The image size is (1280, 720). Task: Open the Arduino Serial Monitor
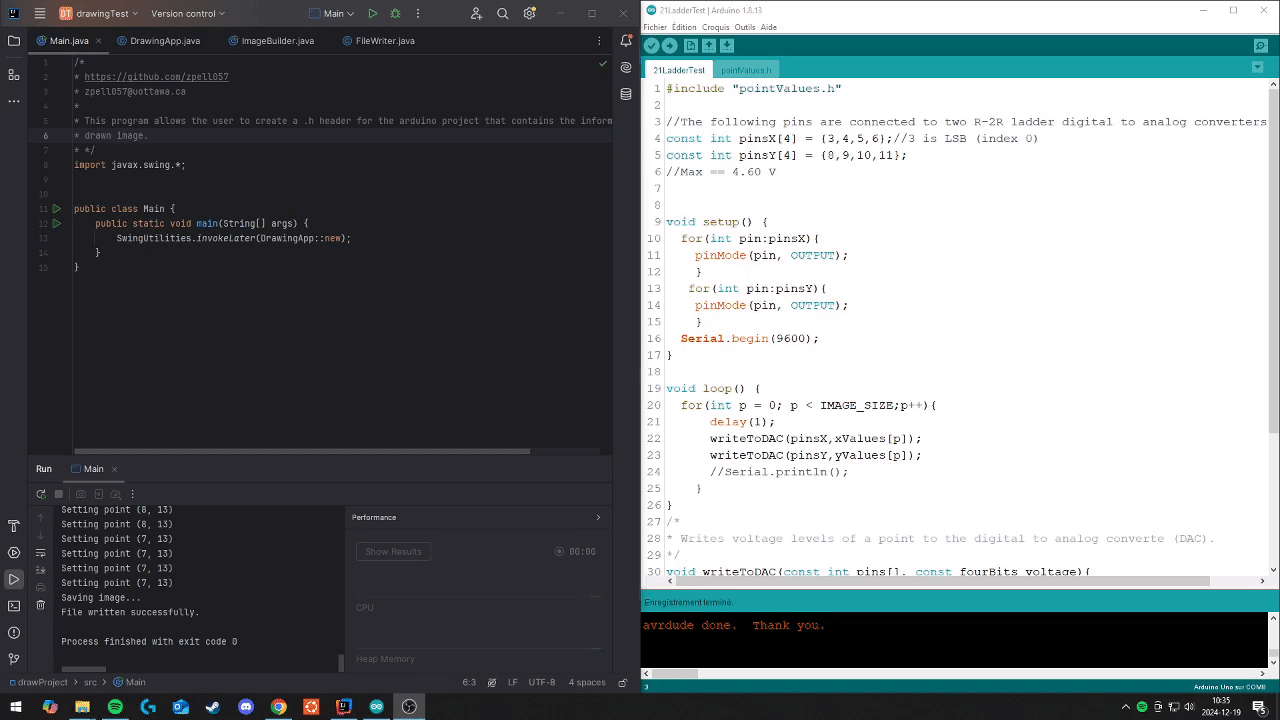[x=1260, y=46]
